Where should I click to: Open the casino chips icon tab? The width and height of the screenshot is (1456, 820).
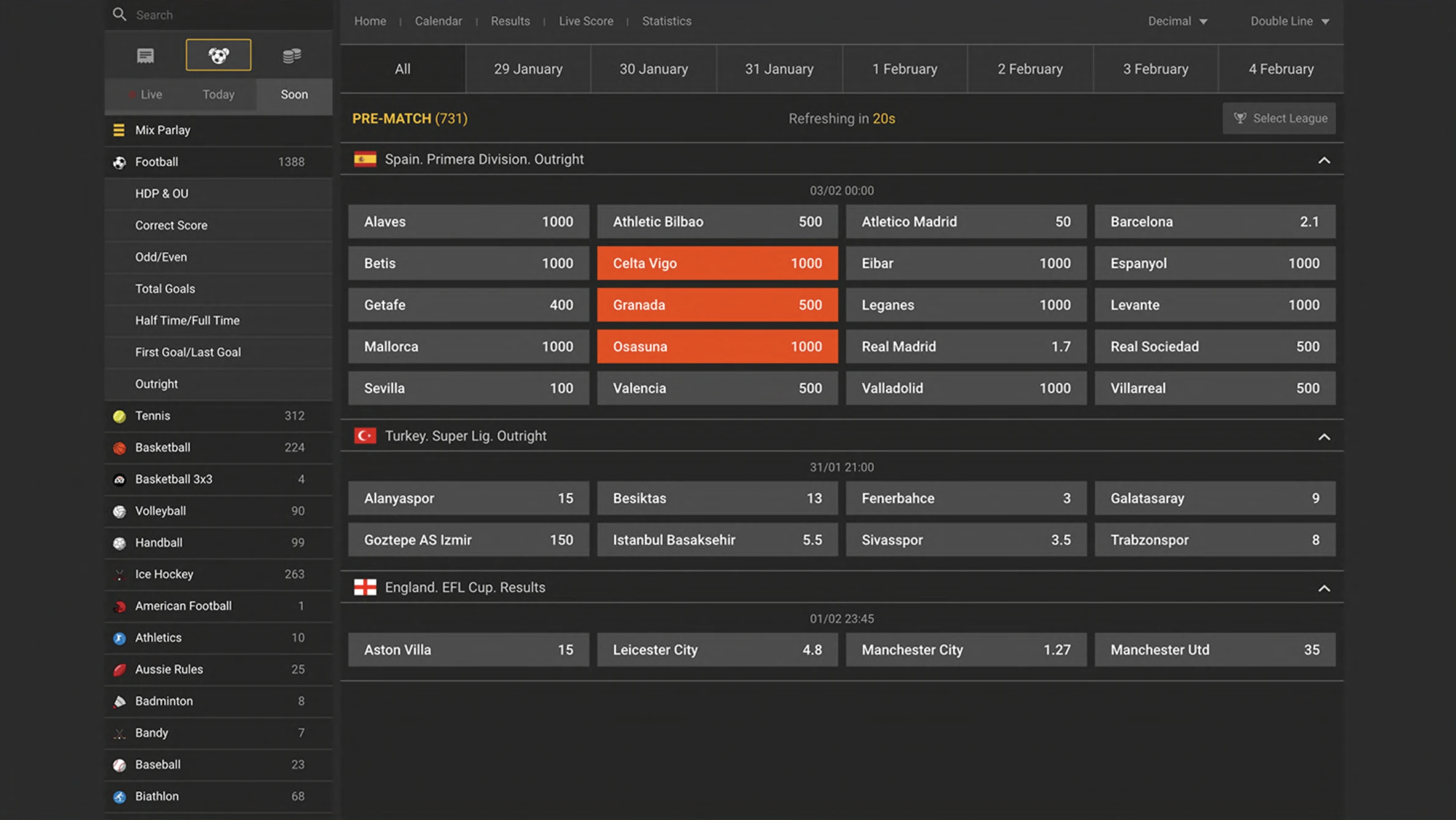tap(292, 55)
